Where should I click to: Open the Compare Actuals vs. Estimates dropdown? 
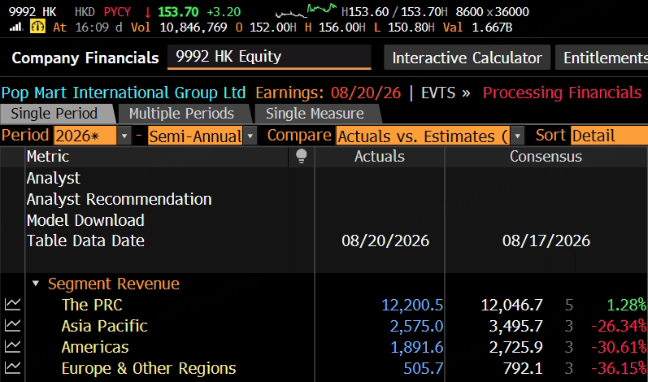pyautogui.click(x=517, y=136)
